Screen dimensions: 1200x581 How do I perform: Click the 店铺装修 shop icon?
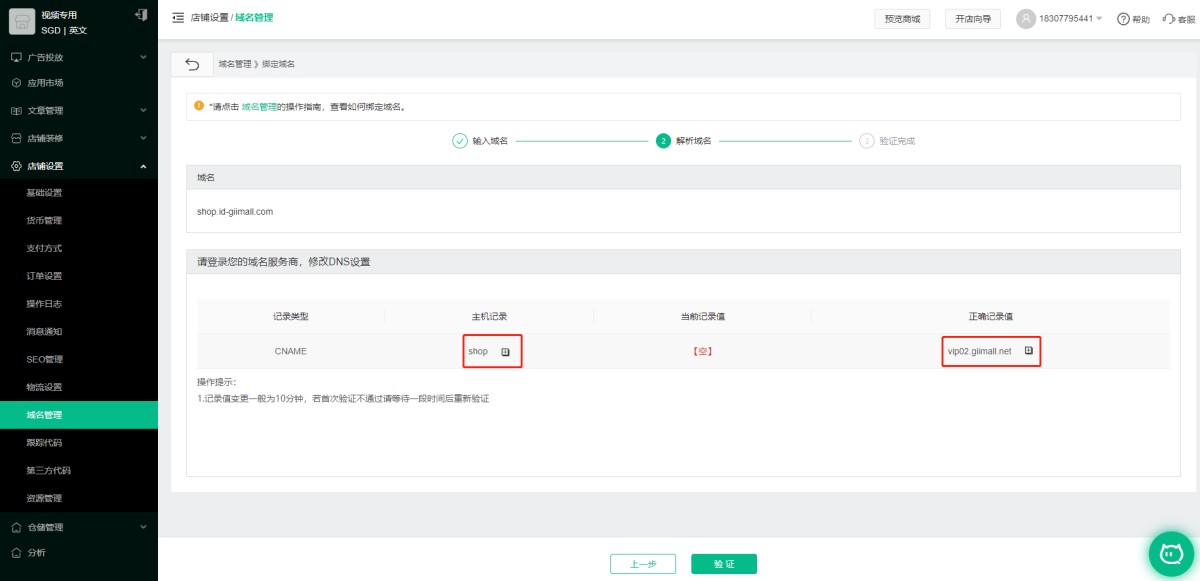tap(16, 138)
